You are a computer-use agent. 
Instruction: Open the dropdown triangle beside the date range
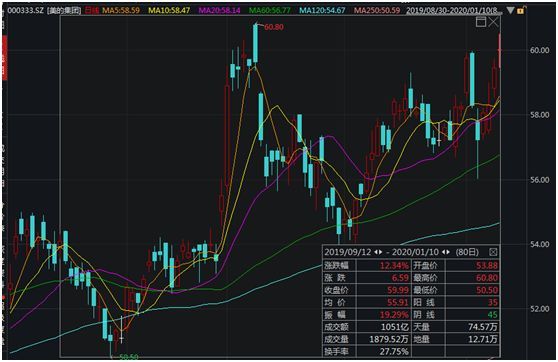pos(511,10)
